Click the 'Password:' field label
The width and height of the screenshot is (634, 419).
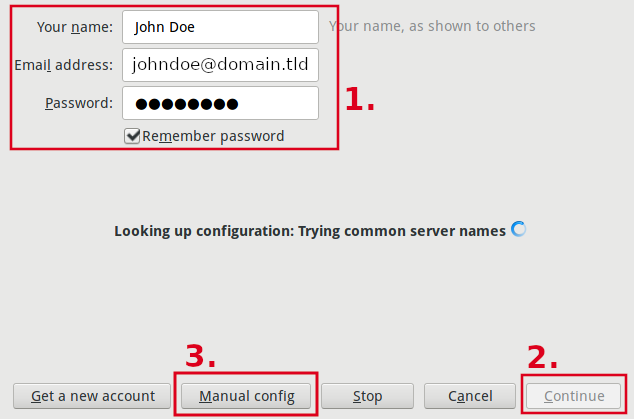pos(79,103)
